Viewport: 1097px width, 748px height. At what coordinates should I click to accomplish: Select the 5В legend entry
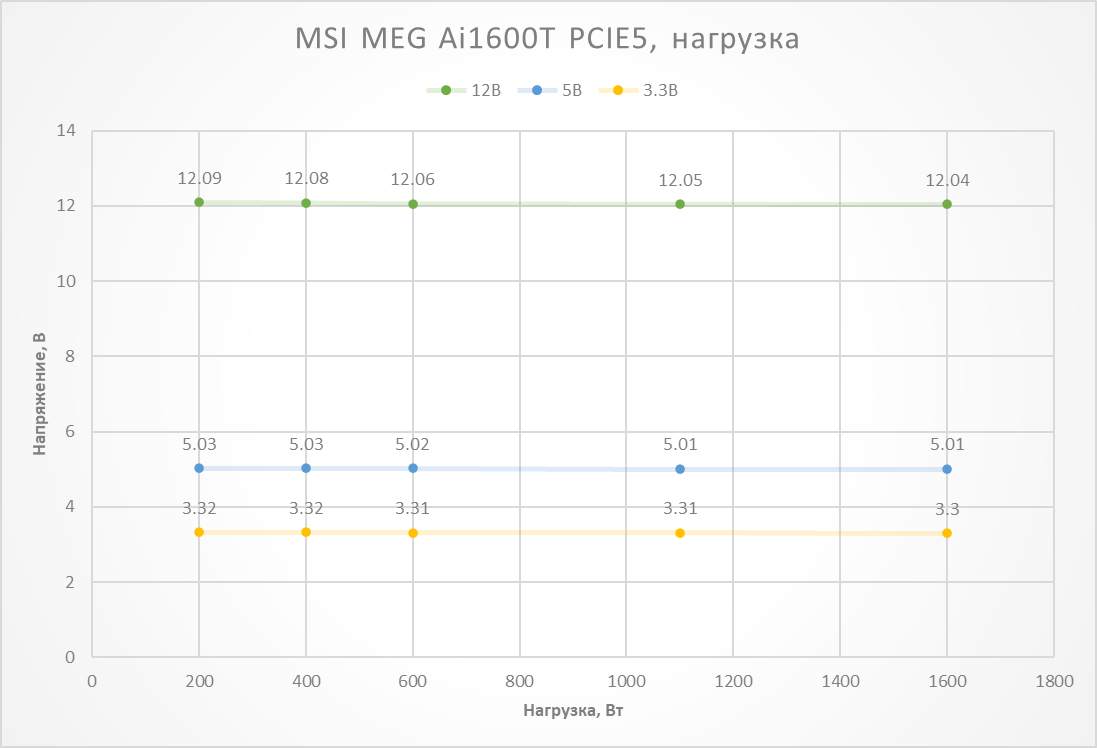point(550,90)
